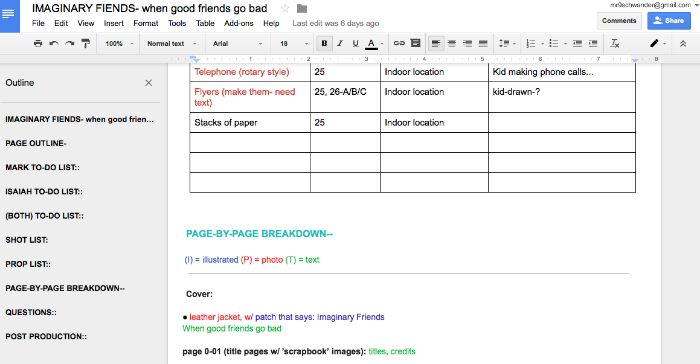700x364 pixels.
Task: Open the text color picker
Action: 371,43
